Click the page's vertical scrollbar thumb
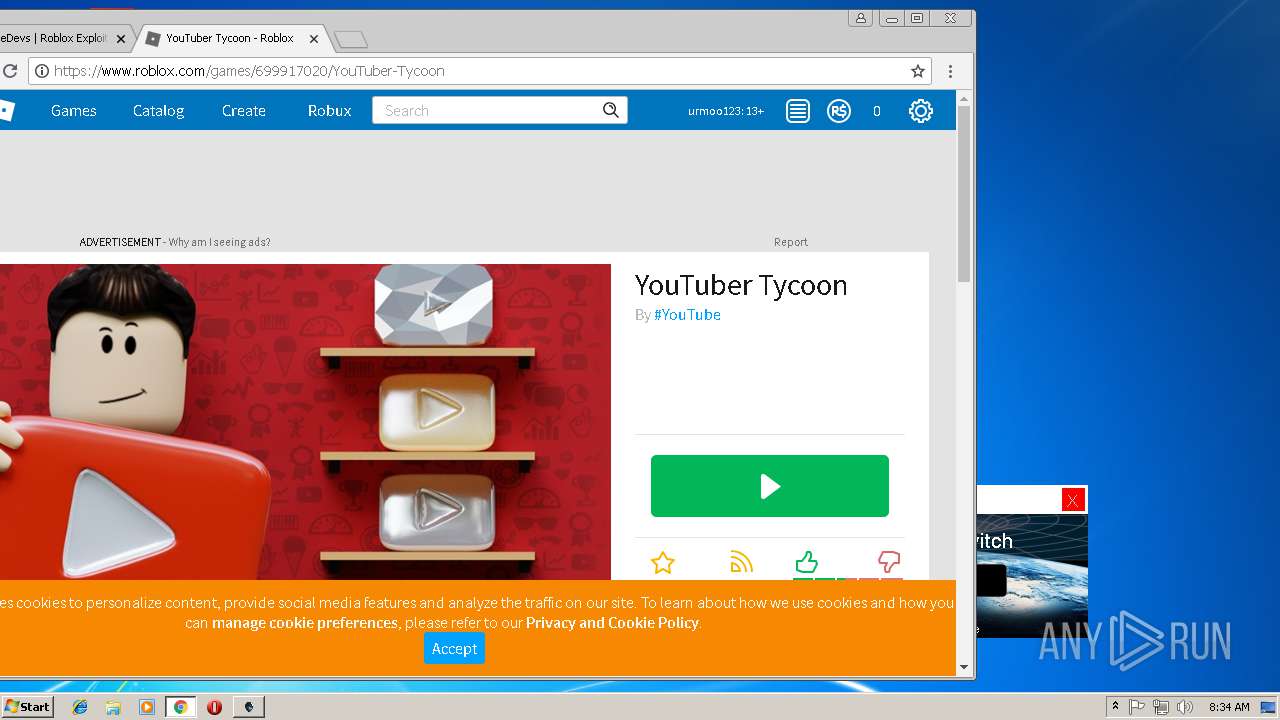The height and width of the screenshot is (720, 1280). (964, 194)
